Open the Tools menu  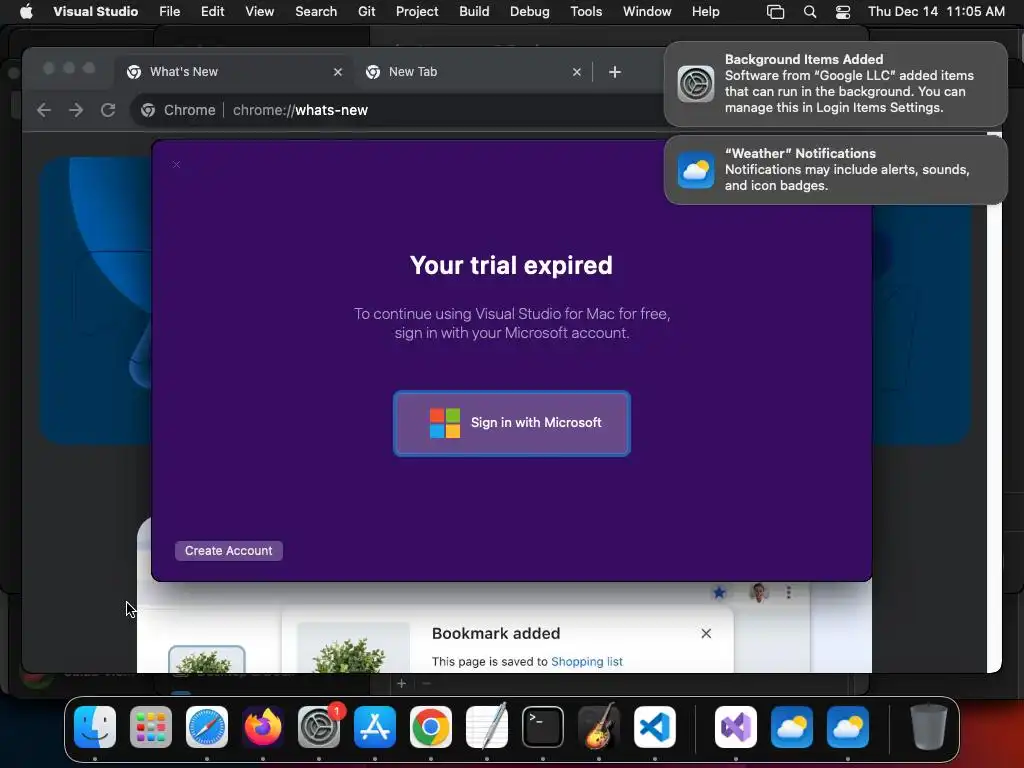coord(586,11)
